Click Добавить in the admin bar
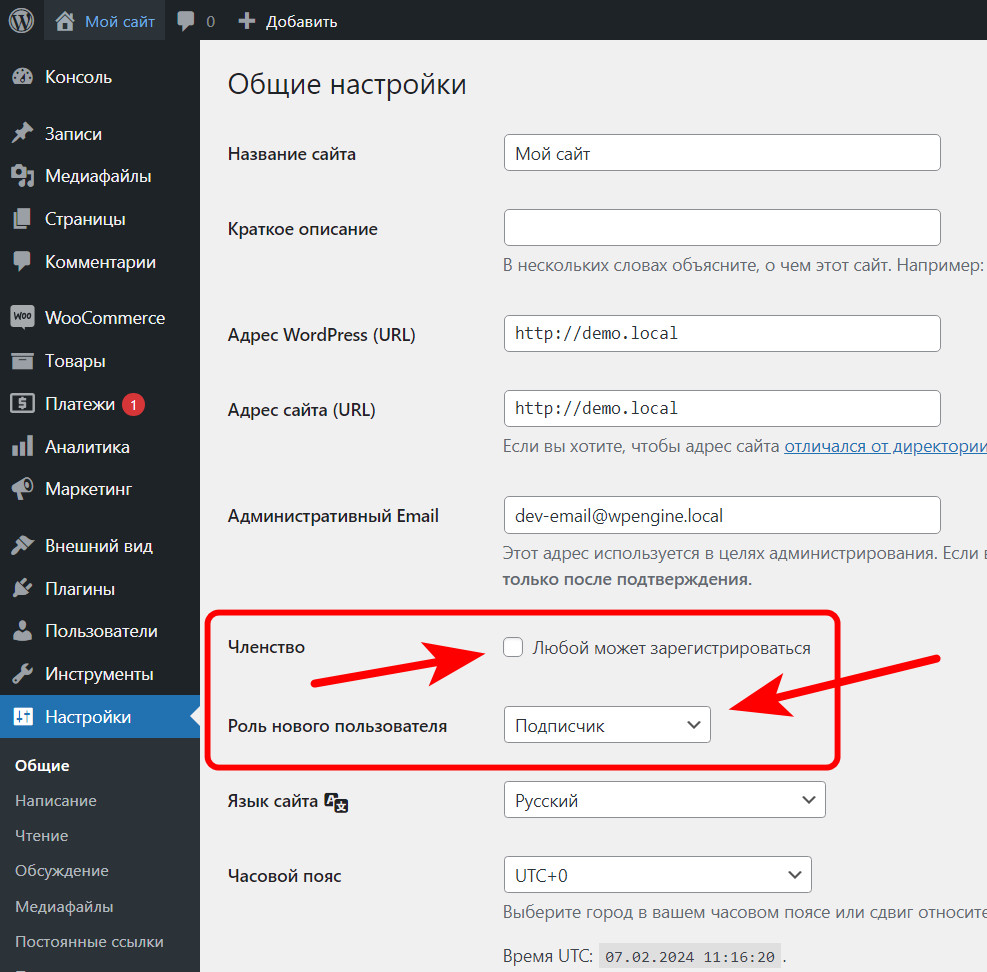The width and height of the screenshot is (987, 972). click(x=302, y=22)
